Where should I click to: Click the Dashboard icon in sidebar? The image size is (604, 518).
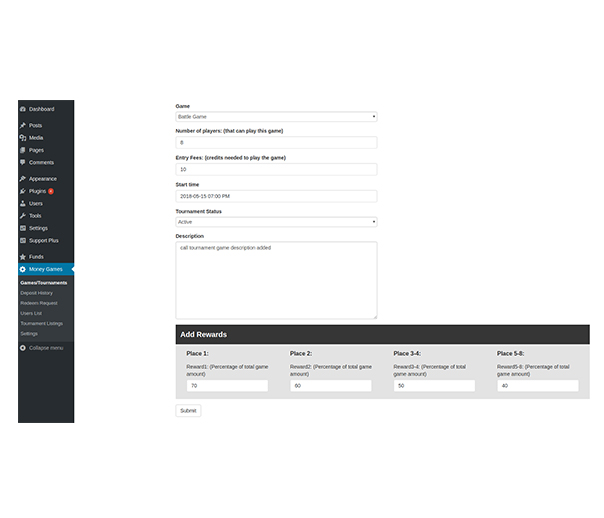coord(23,109)
